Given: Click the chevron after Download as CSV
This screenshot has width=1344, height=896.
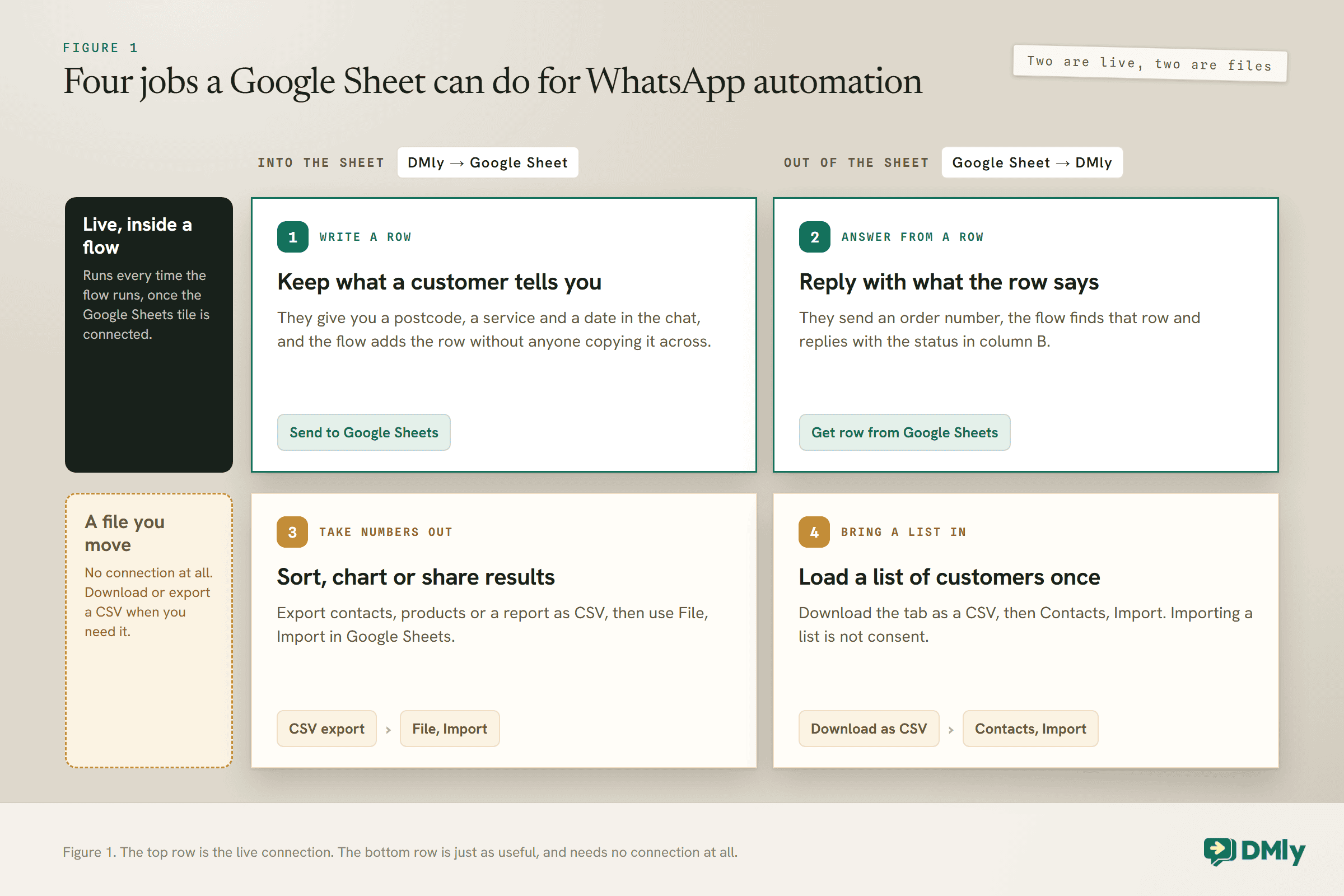Looking at the screenshot, I should 951,730.
